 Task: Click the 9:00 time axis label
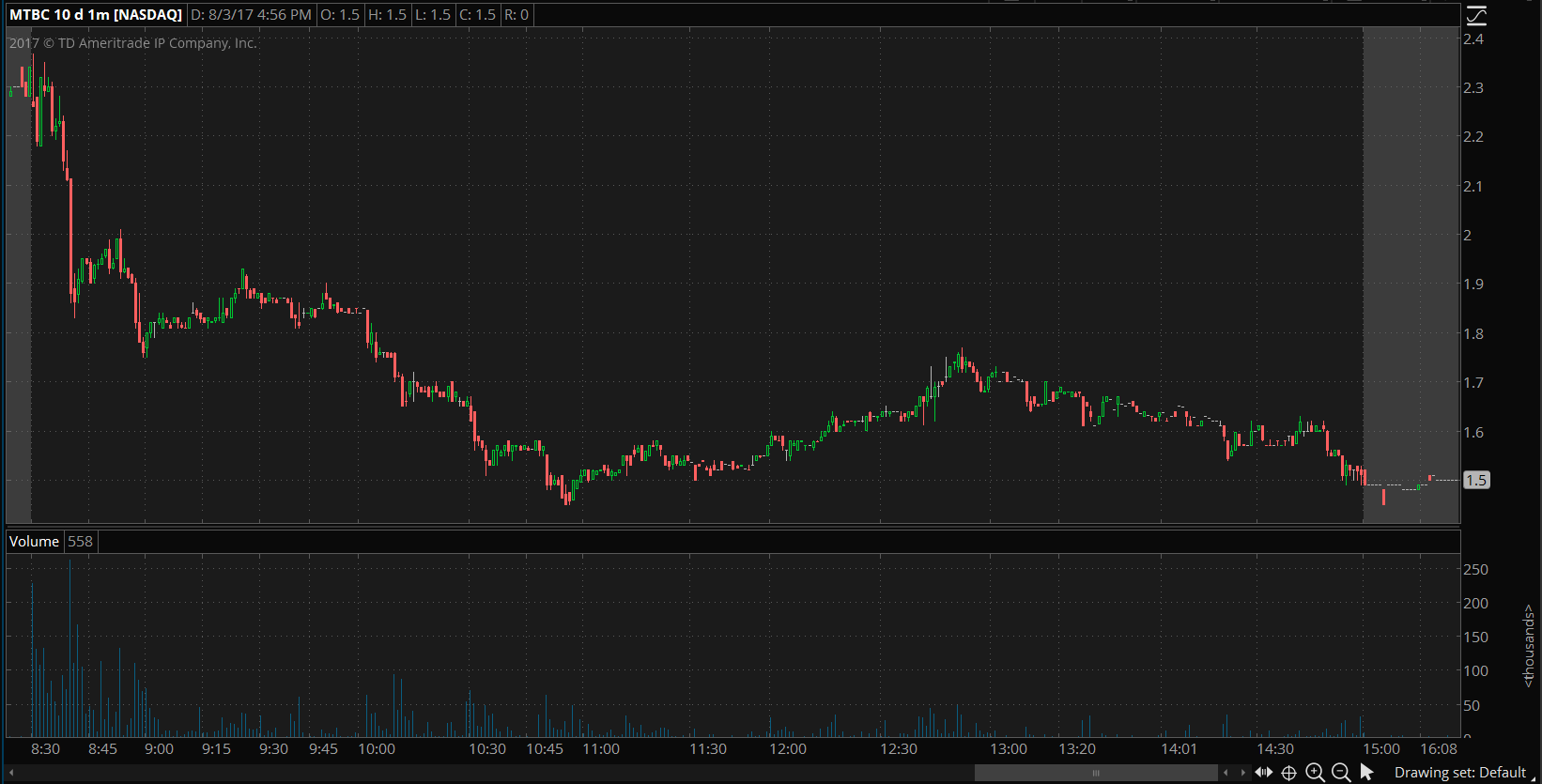pyautogui.click(x=159, y=748)
